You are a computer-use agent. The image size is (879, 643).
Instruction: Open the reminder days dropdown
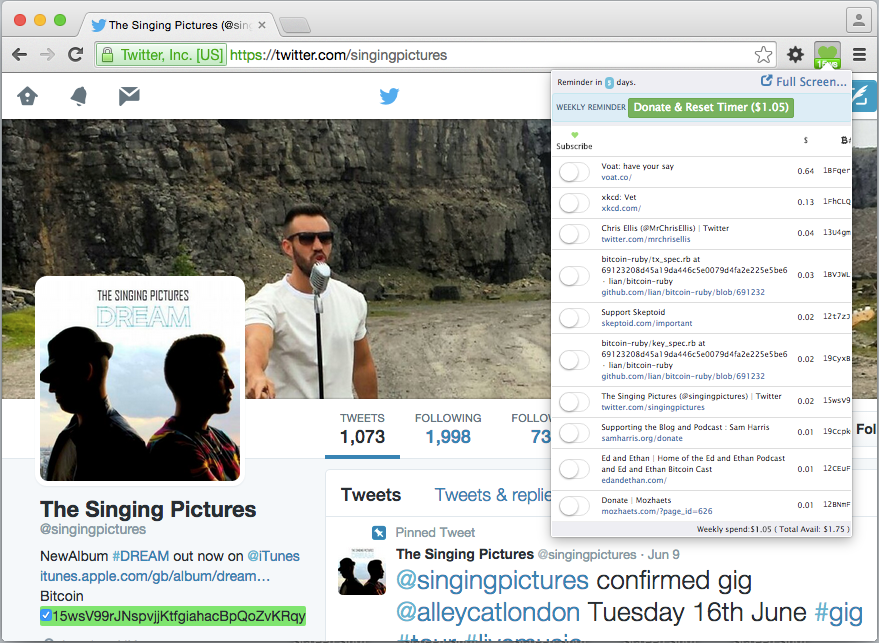click(x=609, y=82)
